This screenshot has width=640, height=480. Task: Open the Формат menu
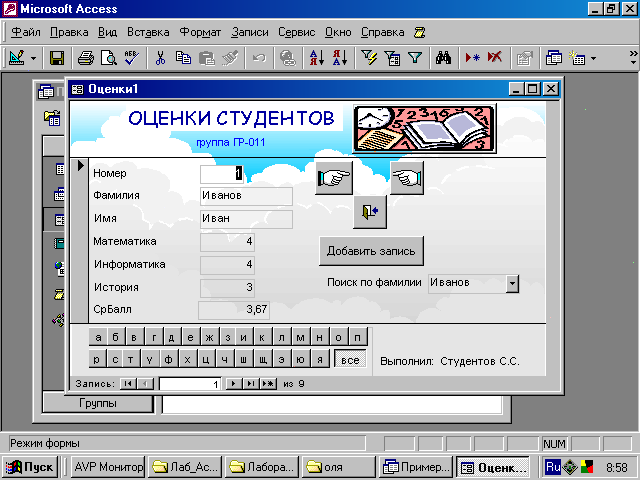(x=200, y=32)
